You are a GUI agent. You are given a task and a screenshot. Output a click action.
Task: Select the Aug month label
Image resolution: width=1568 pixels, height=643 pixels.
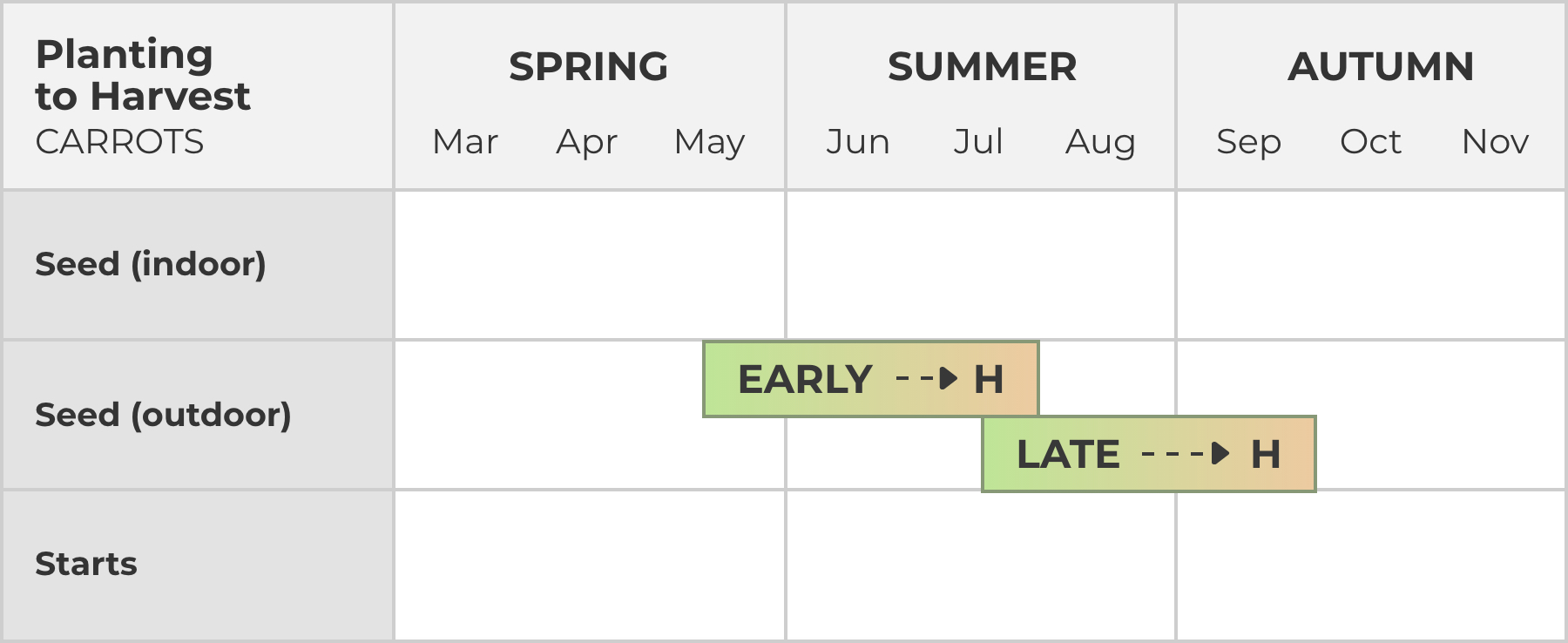tap(1100, 142)
